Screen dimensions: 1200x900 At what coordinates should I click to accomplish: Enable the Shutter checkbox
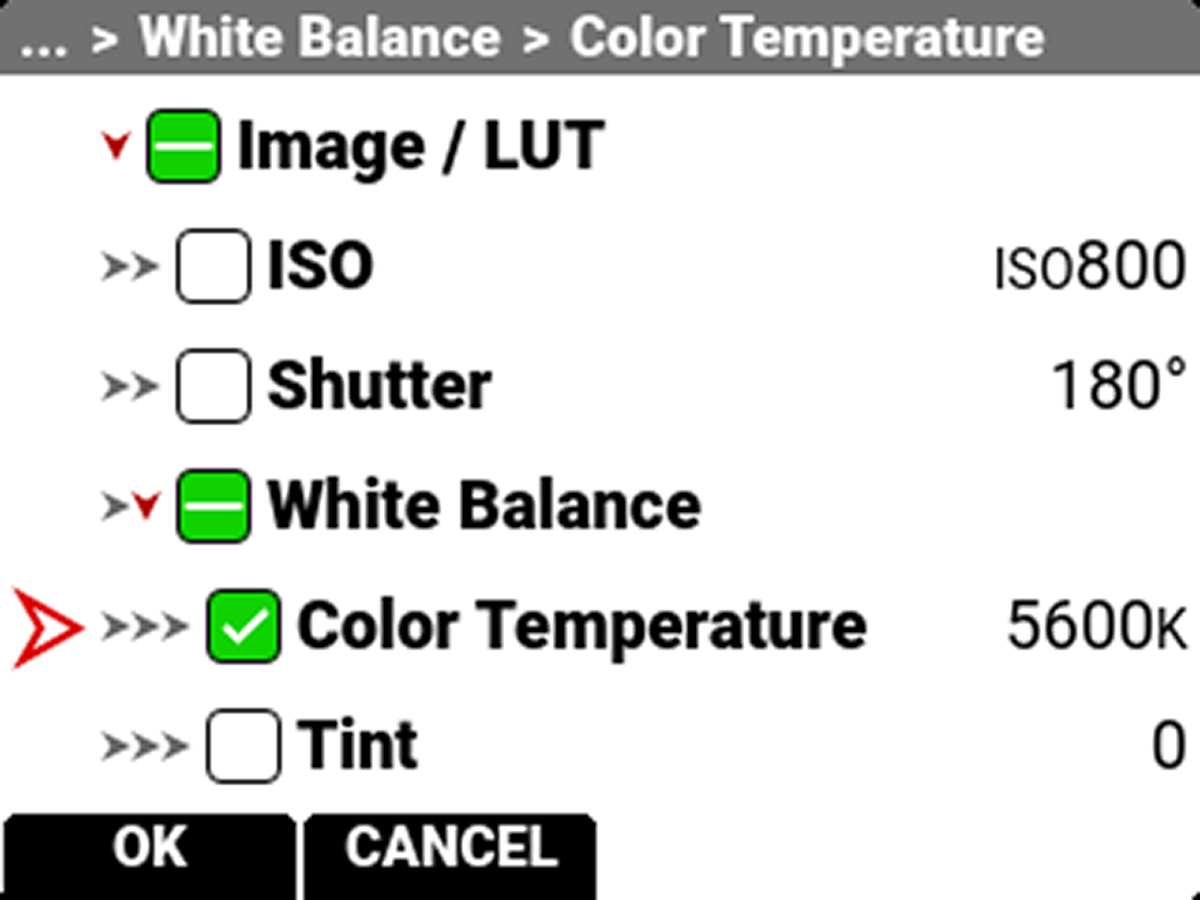click(x=213, y=383)
